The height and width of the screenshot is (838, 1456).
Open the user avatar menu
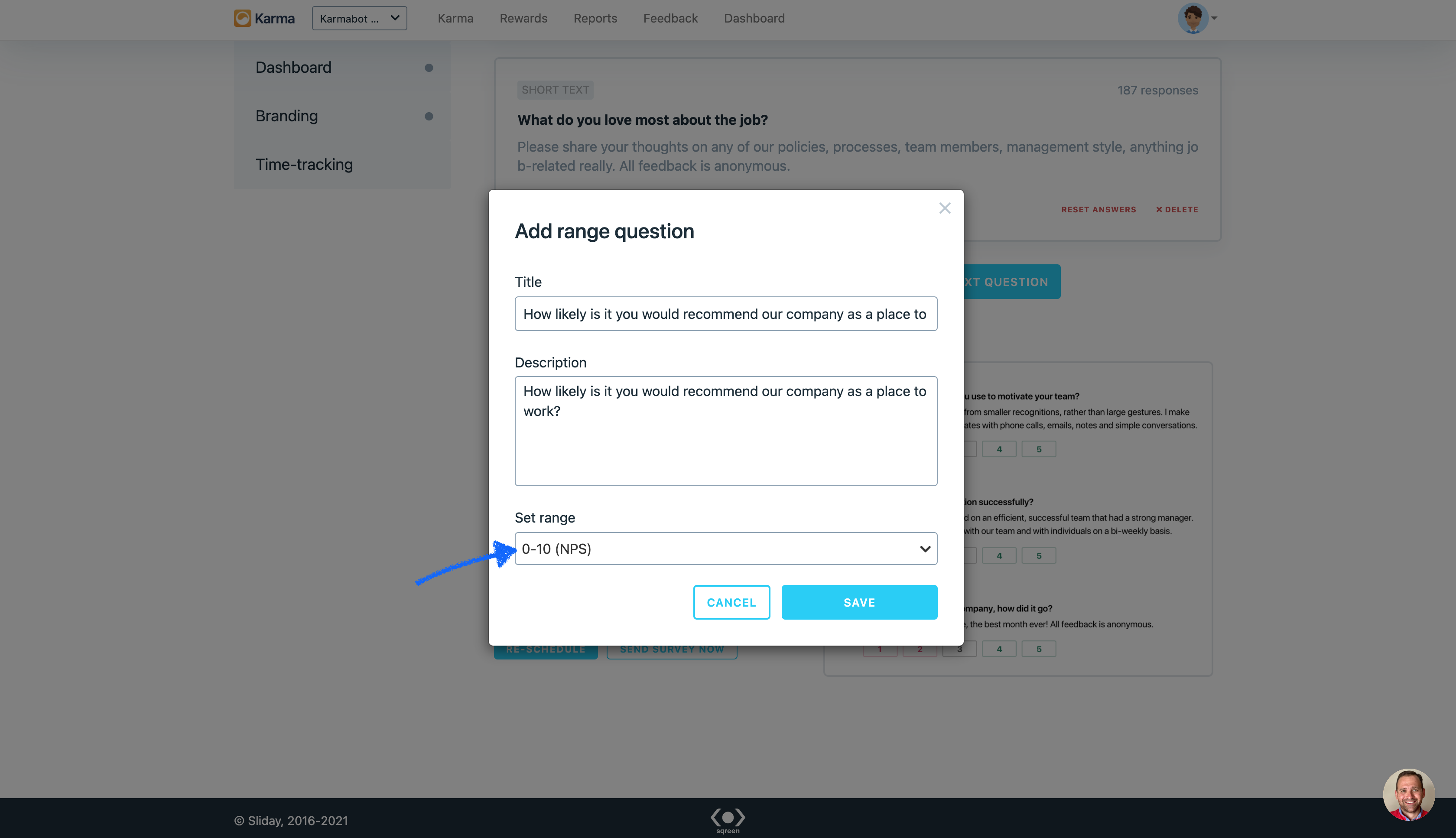[x=1192, y=19]
